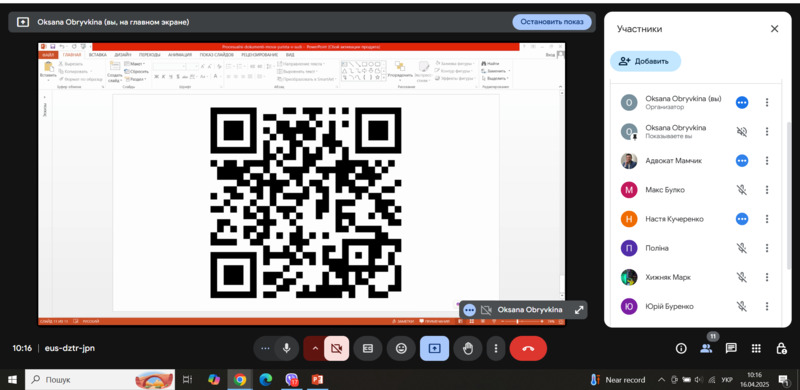Hang up with the red leave call button
The width and height of the screenshot is (800, 390).
tap(528, 349)
